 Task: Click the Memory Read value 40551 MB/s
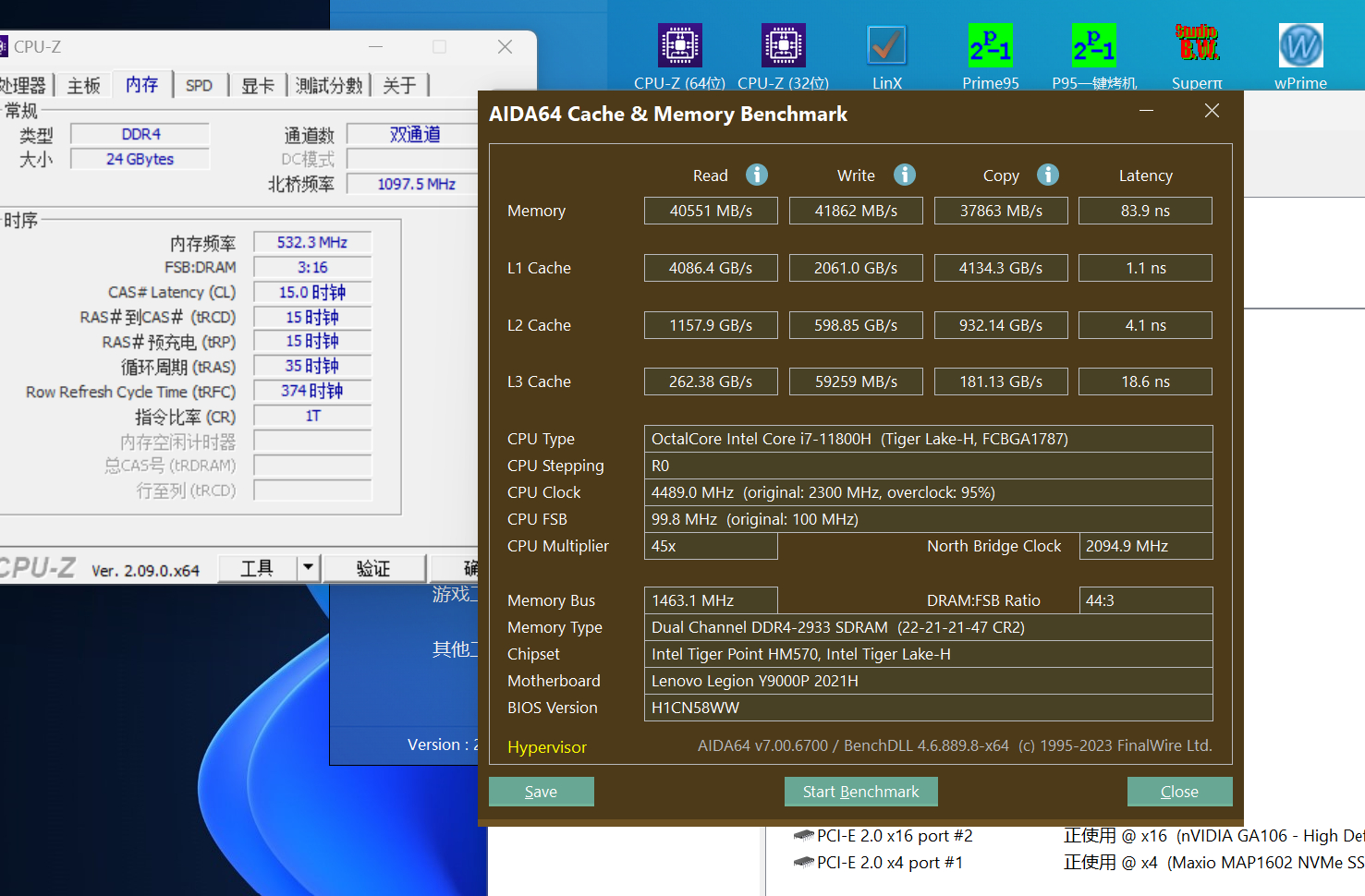coord(711,211)
